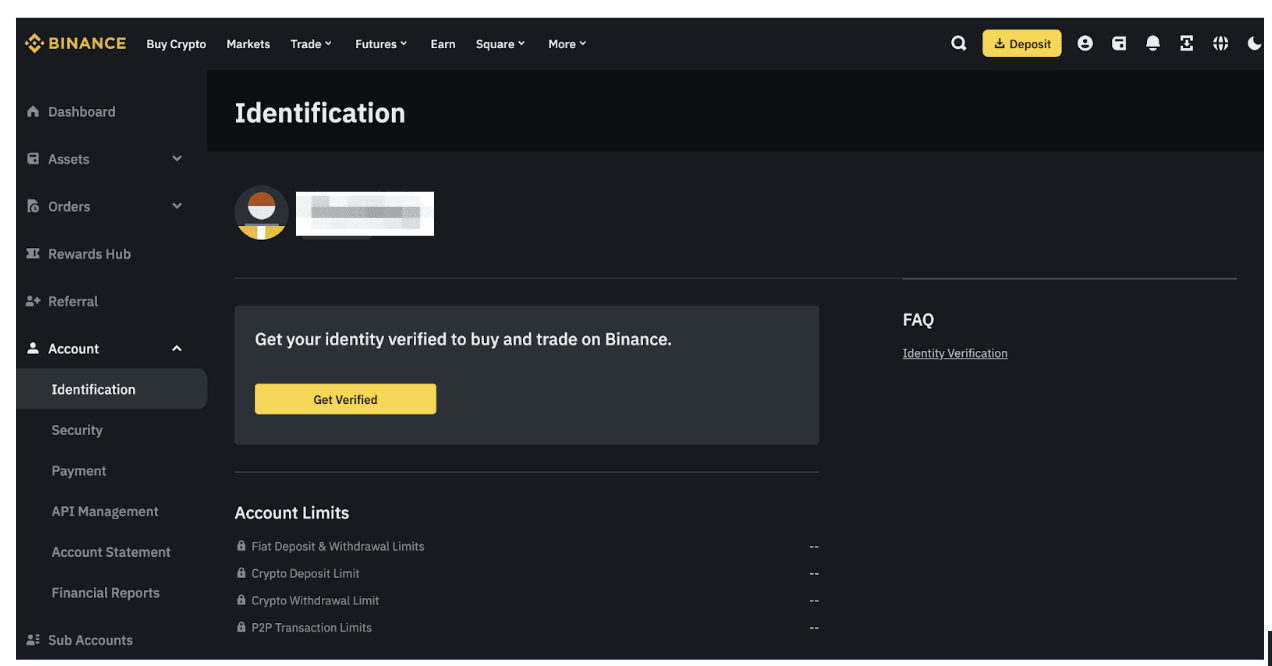
Task: Click the search magnifier icon
Action: pyautogui.click(x=958, y=44)
